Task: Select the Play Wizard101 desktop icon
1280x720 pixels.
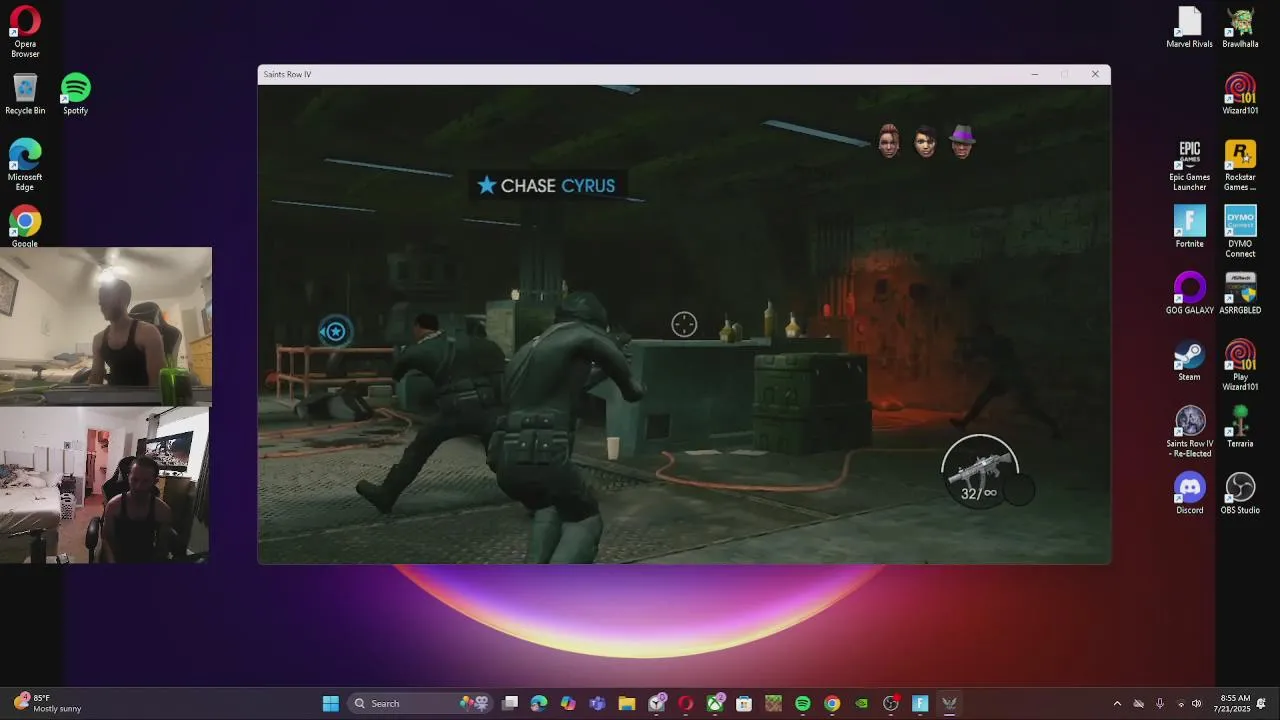Action: click(1240, 365)
